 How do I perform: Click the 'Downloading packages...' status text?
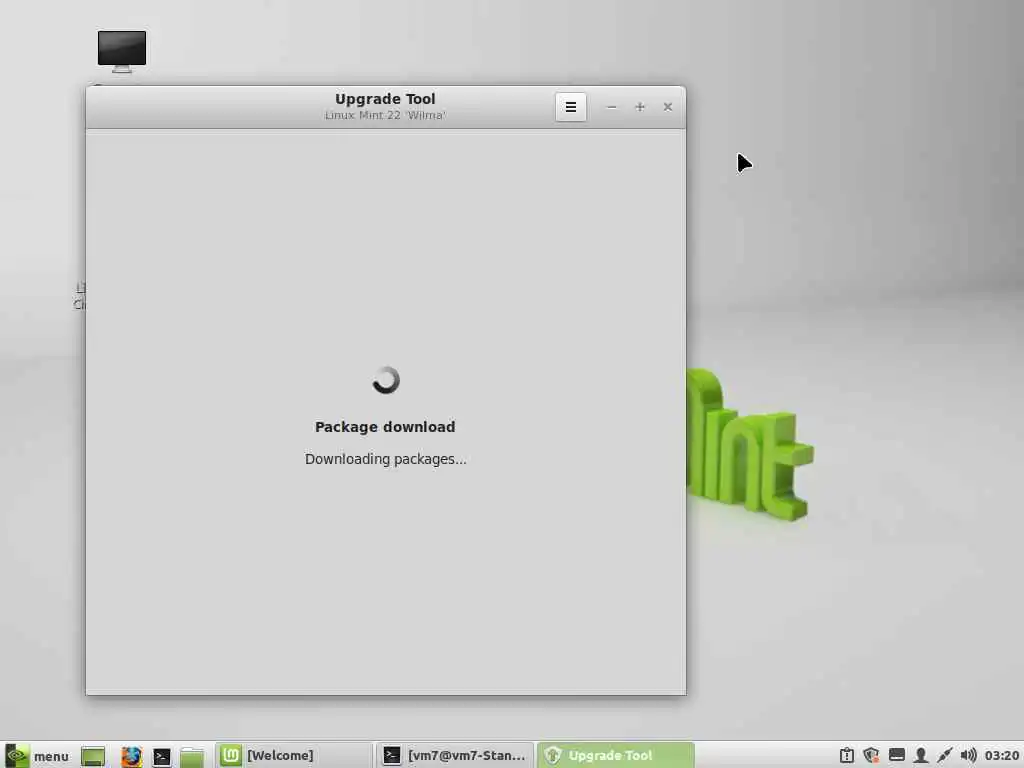[385, 459]
